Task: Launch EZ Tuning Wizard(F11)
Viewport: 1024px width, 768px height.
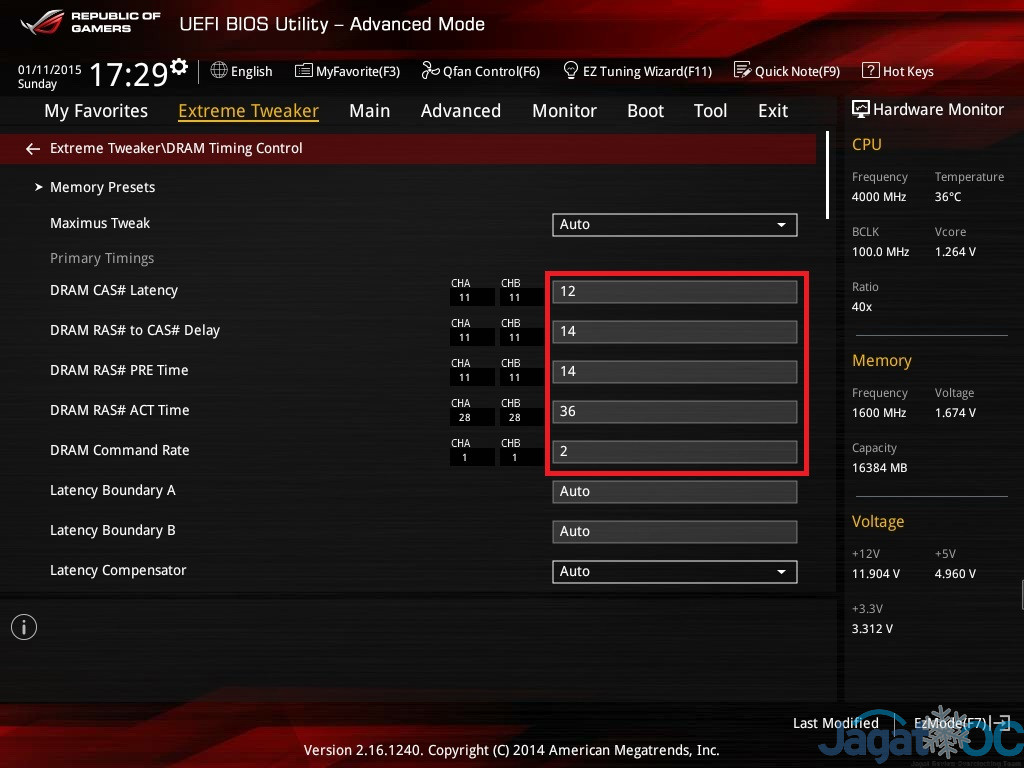Action: tap(637, 71)
